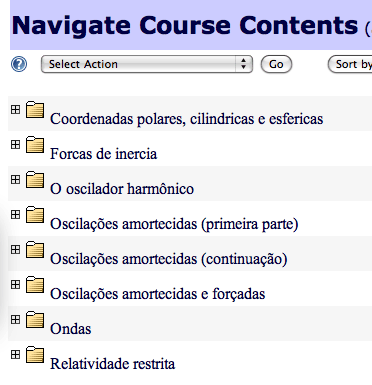
Task: Click folder icon next to Relatividade restrita
Action: click(x=35, y=355)
